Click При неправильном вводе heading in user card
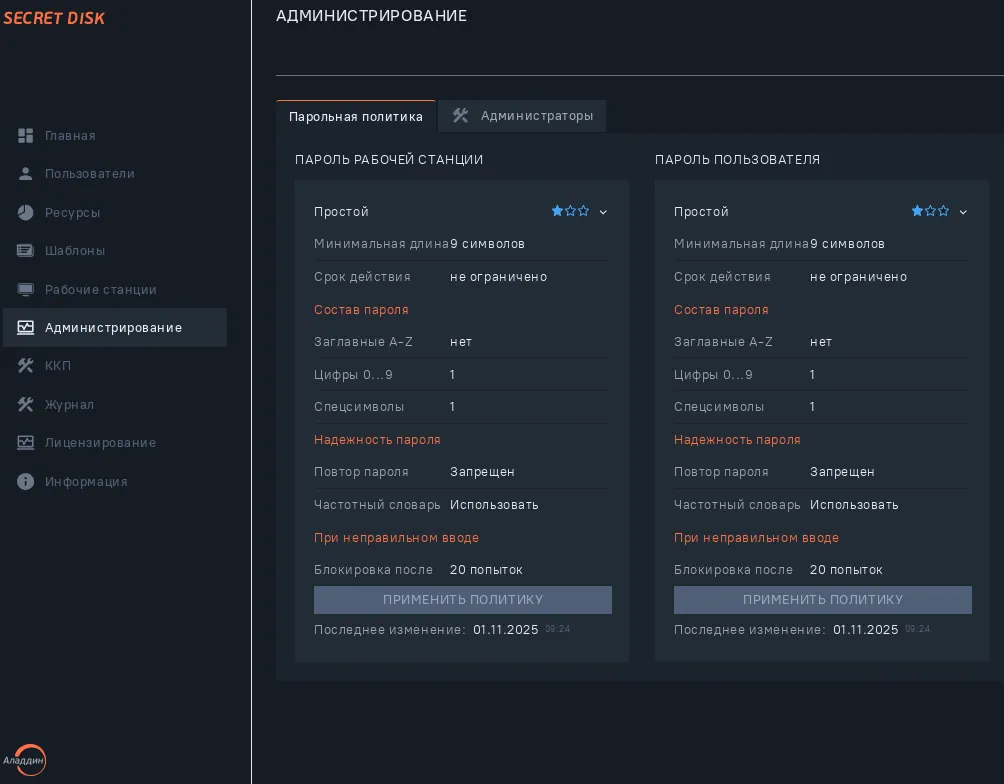Screen dimensions: 1004x784 (x=756, y=537)
